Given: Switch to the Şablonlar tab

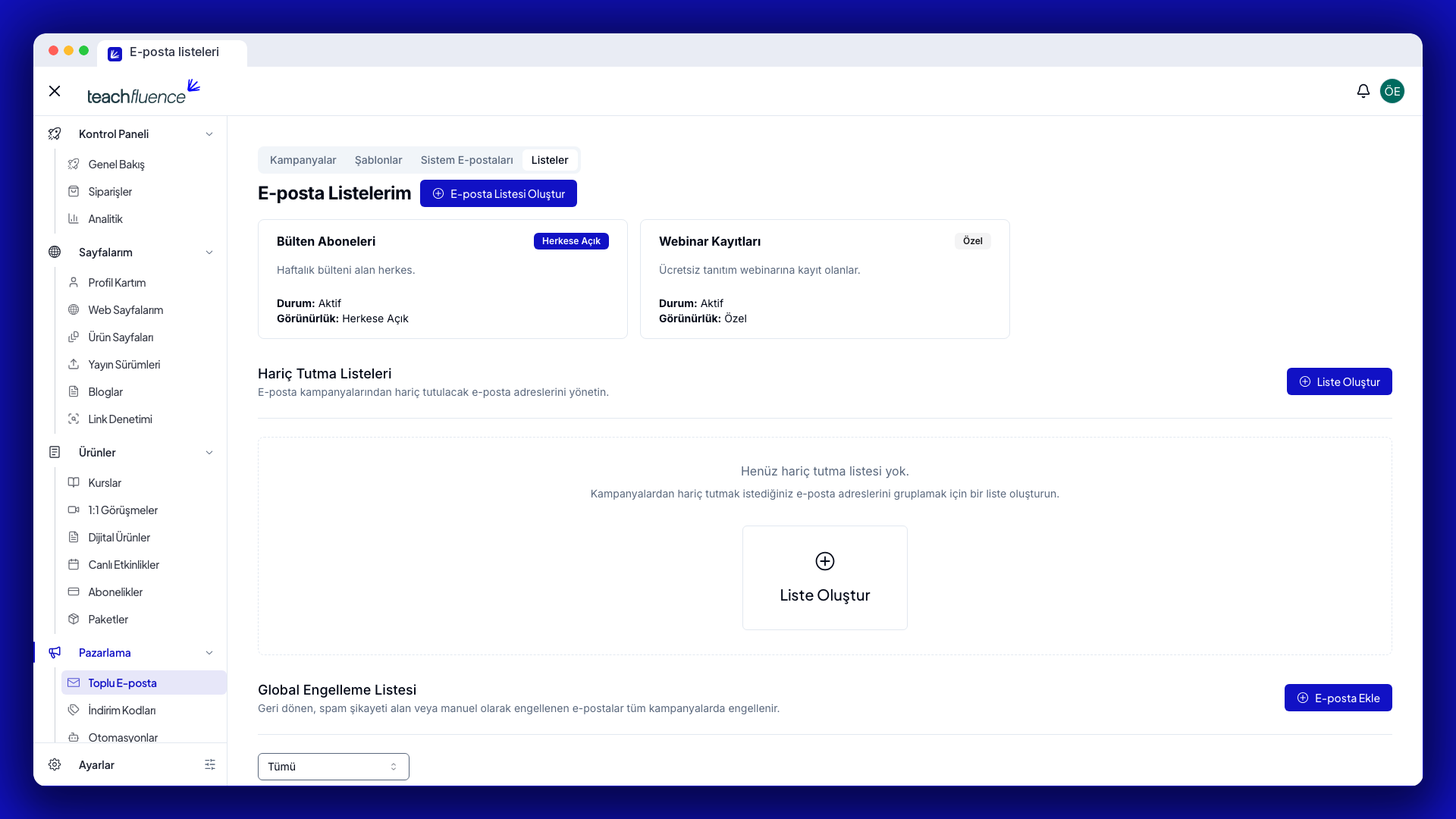Looking at the screenshot, I should tap(378, 160).
